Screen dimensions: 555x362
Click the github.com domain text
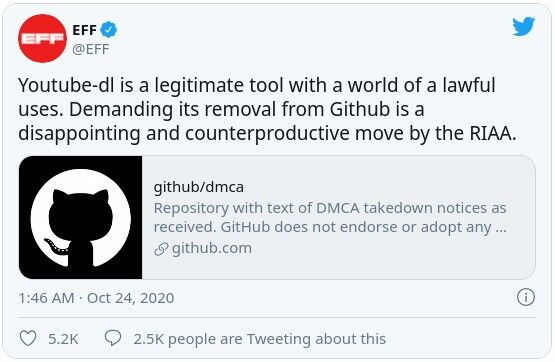pyautogui.click(x=212, y=248)
